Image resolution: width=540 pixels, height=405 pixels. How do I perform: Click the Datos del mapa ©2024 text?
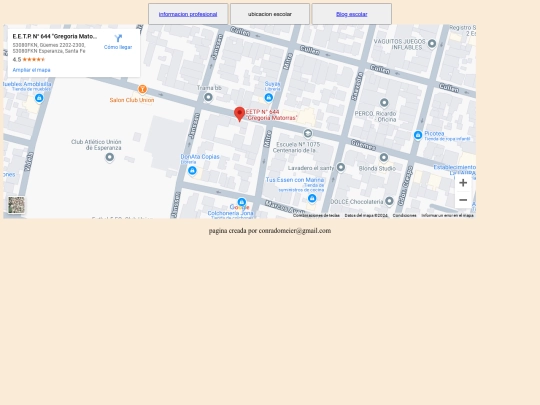click(366, 216)
